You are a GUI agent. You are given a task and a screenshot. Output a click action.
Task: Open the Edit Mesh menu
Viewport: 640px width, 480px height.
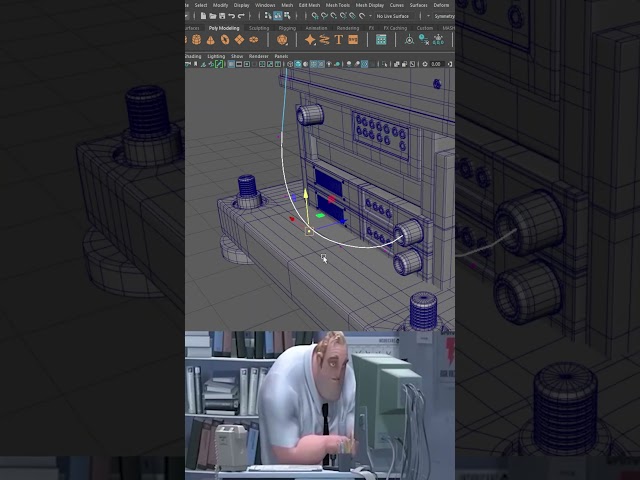pyautogui.click(x=309, y=5)
